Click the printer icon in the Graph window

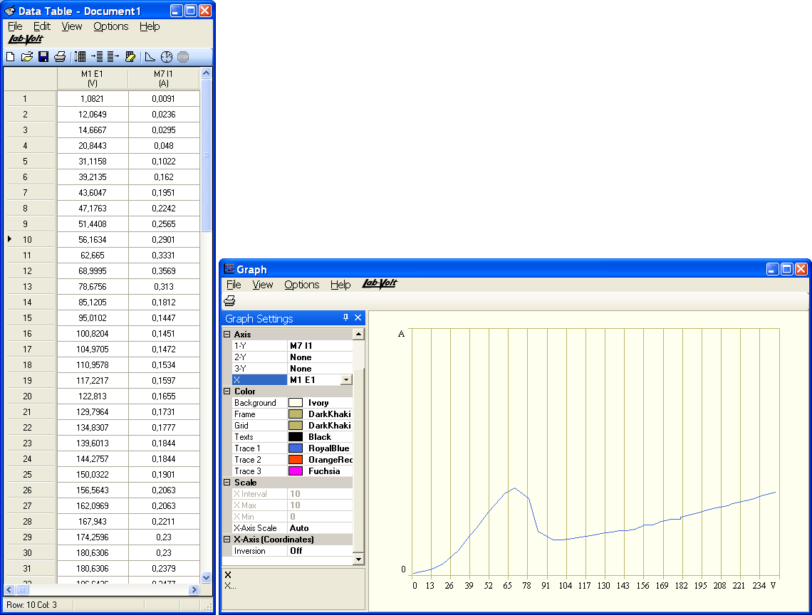[x=230, y=300]
